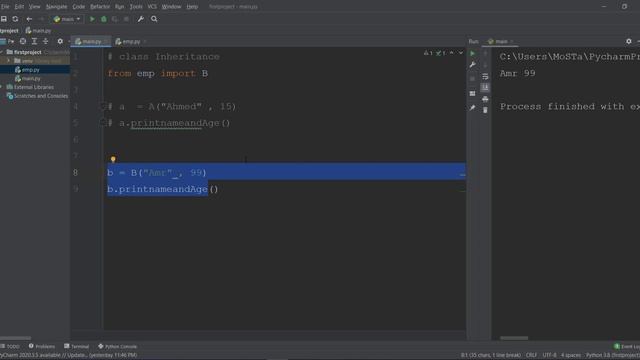Open the Problems tool window
The width and height of the screenshot is (640, 360).
tap(42, 346)
